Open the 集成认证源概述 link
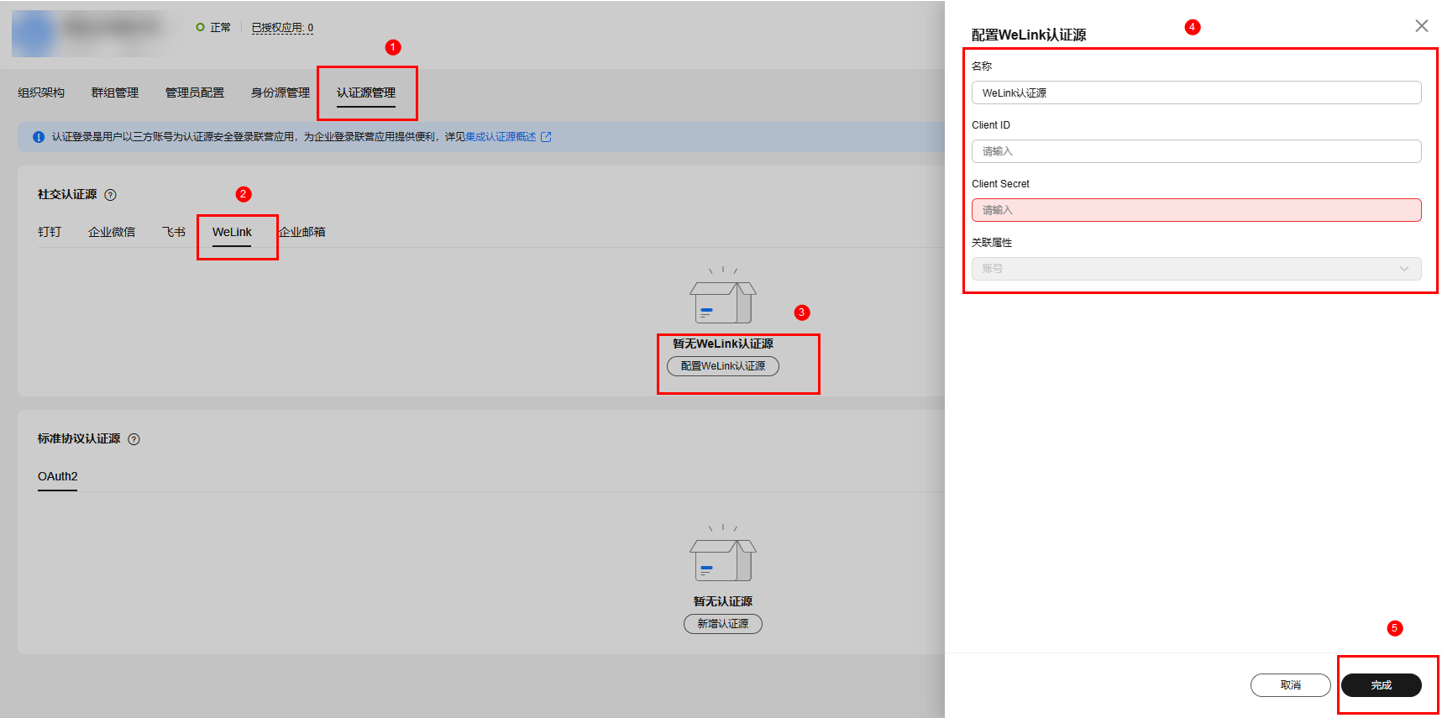The image size is (1449, 726). (501, 137)
